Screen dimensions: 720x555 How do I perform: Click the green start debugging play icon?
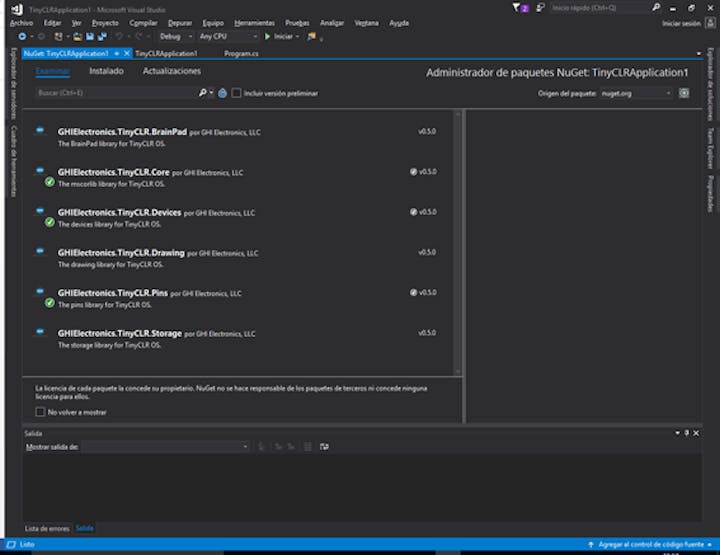(268, 36)
